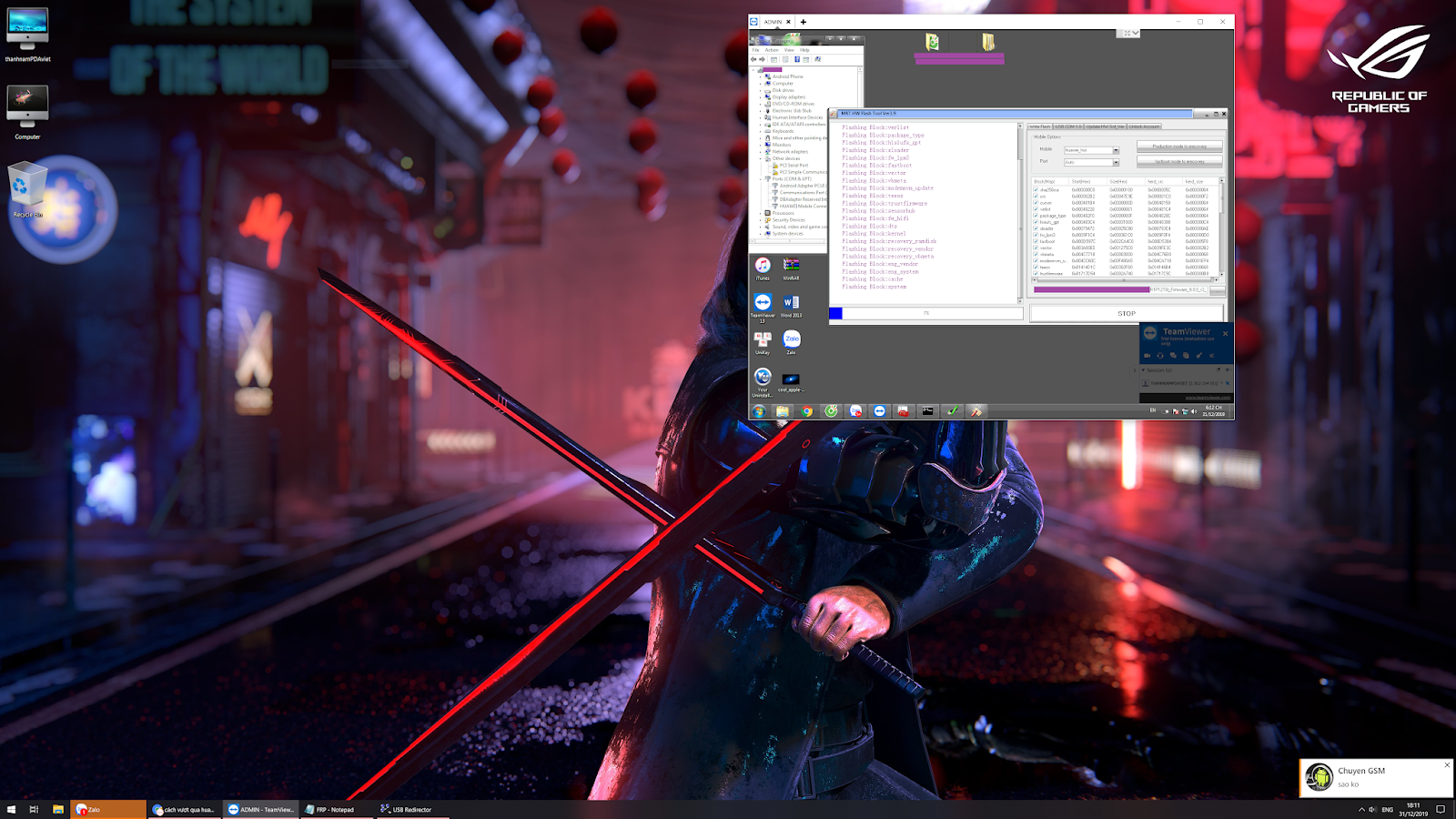Image resolution: width=1456 pixels, height=819 pixels.
Task: Select the Word 2013 desktop shortcut
Action: 791,305
